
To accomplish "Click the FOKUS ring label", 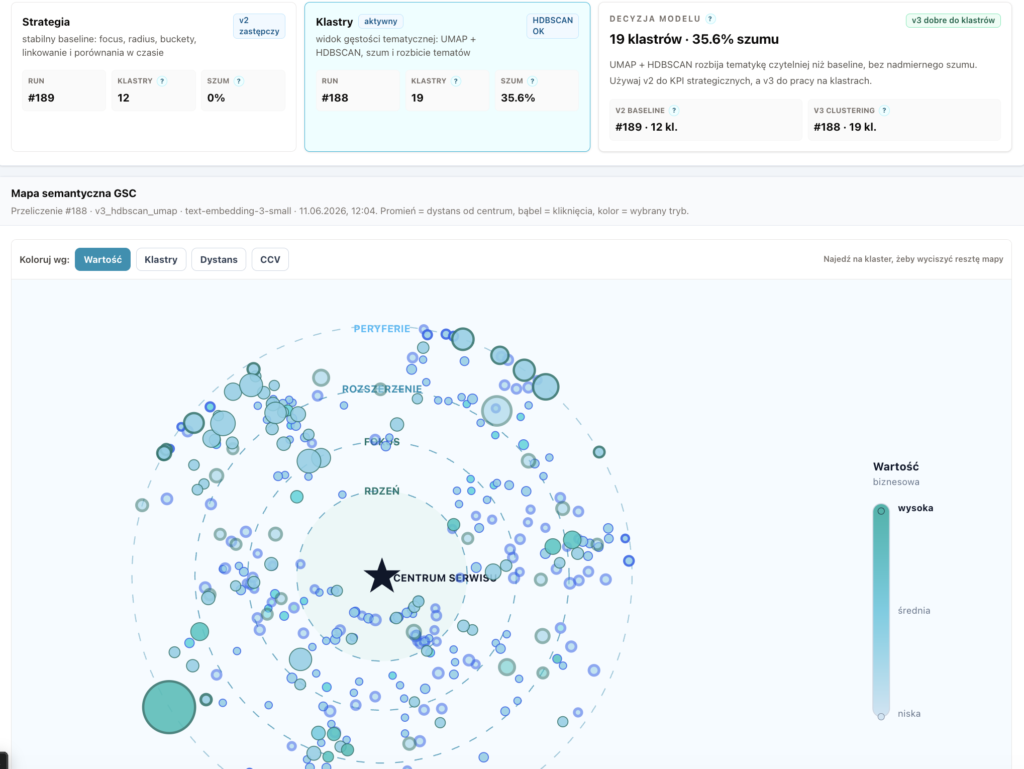I will click(382, 442).
